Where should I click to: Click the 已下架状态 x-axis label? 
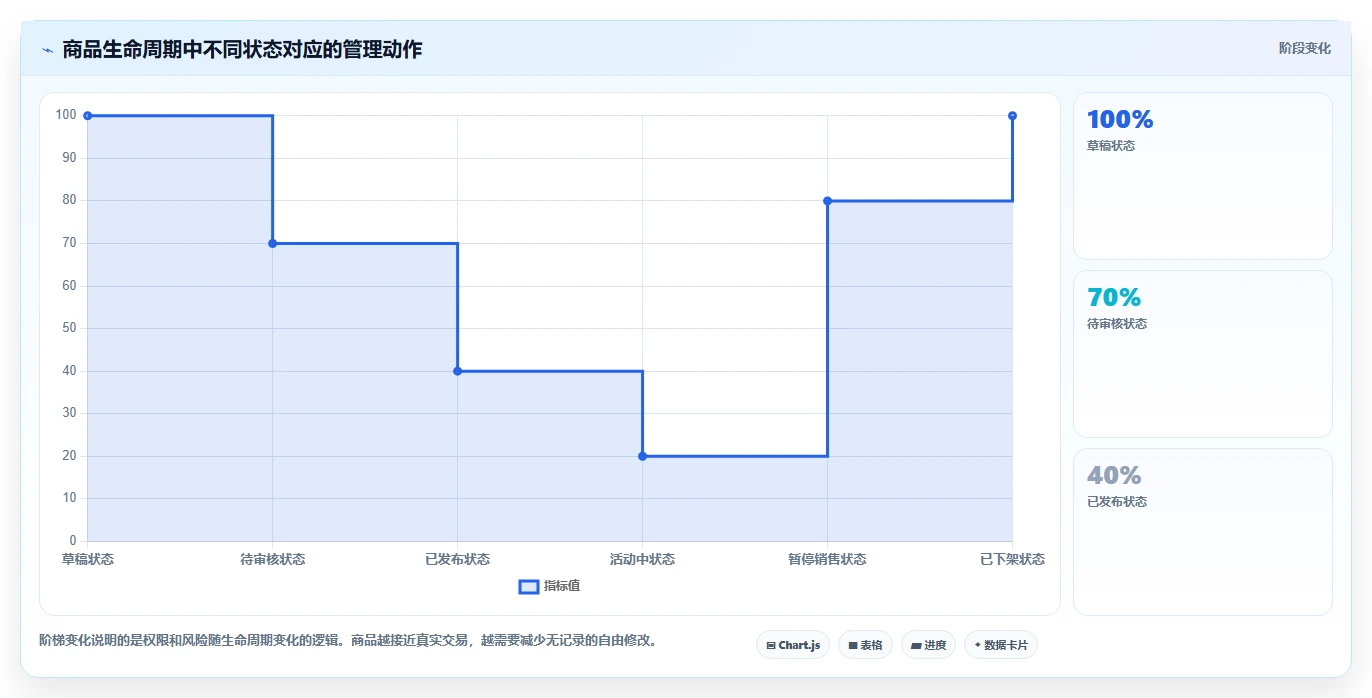1012,559
